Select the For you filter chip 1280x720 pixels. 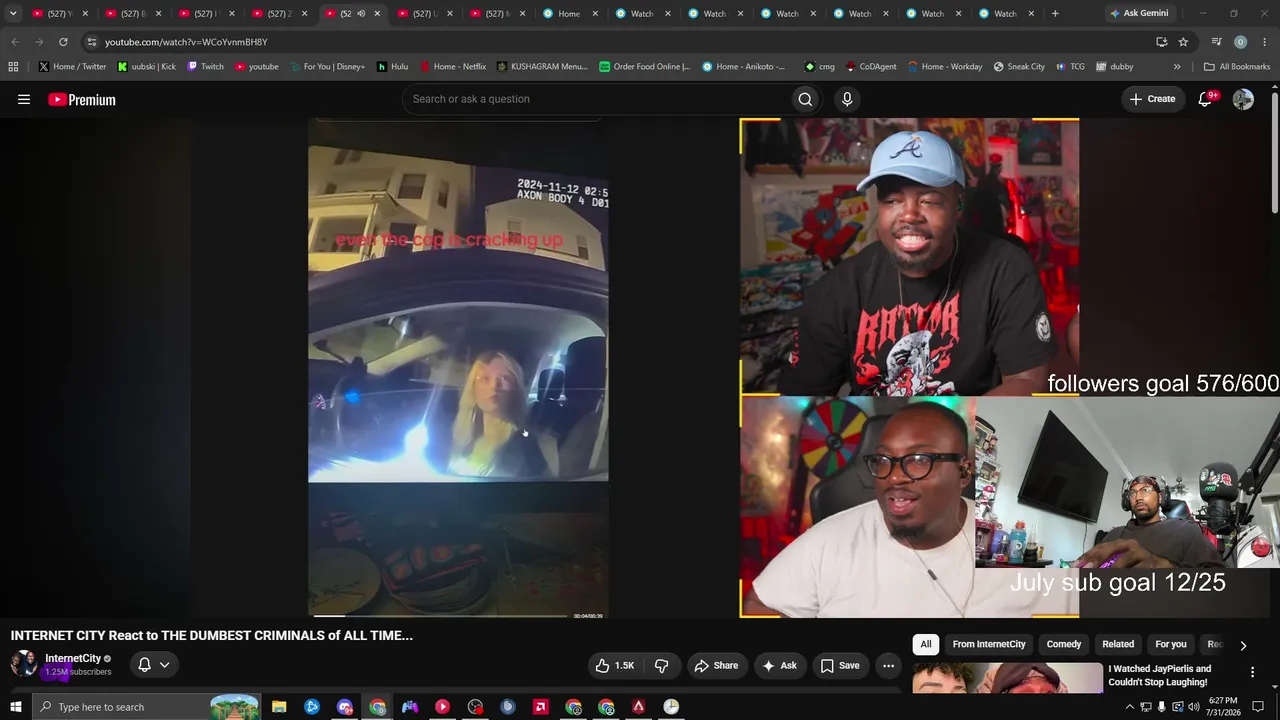pos(1171,645)
